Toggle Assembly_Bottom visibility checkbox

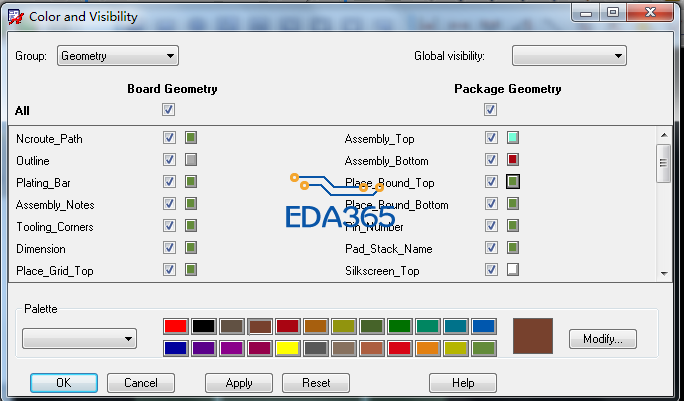[x=491, y=160]
